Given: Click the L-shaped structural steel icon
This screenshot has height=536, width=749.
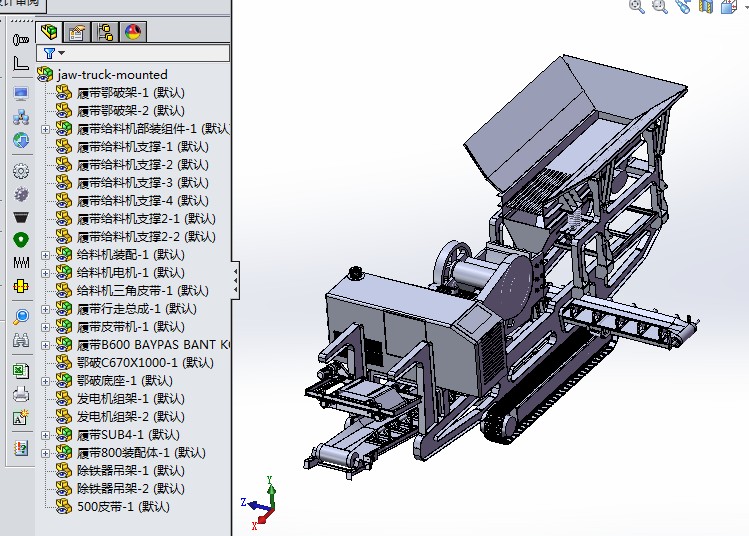Looking at the screenshot, I should [21, 64].
